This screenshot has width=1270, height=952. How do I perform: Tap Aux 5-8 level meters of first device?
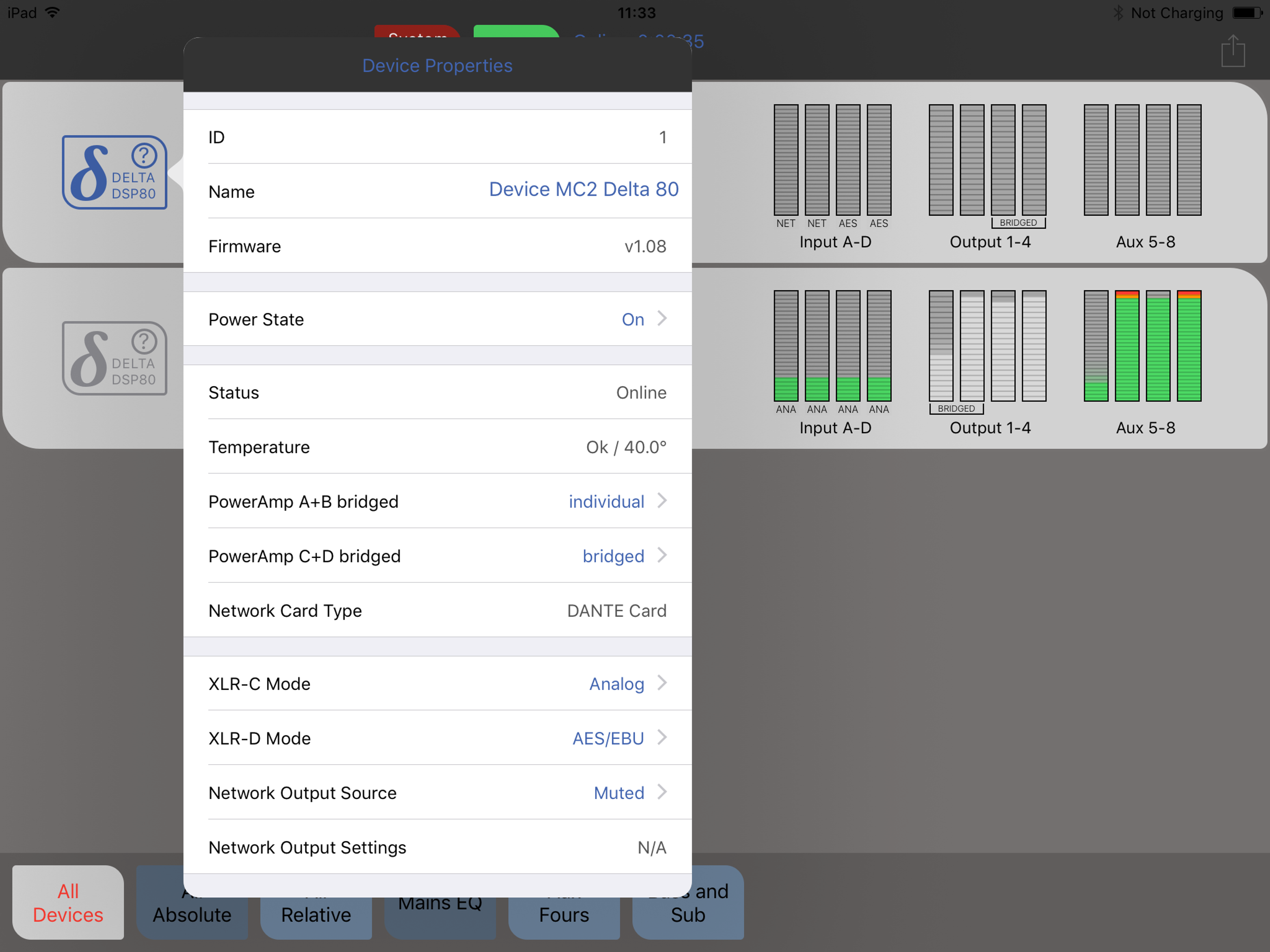(1142, 160)
